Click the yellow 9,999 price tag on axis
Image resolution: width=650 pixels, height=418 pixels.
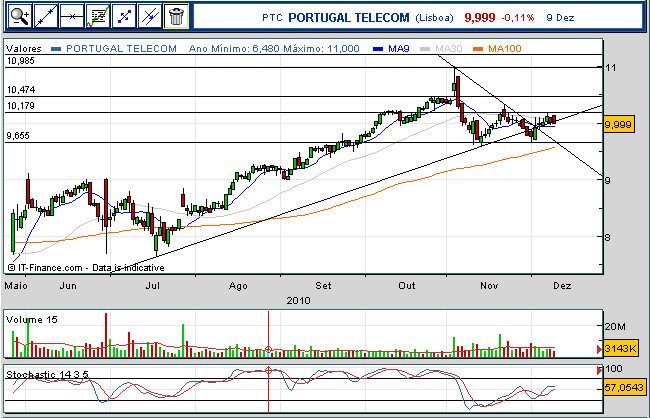click(618, 124)
